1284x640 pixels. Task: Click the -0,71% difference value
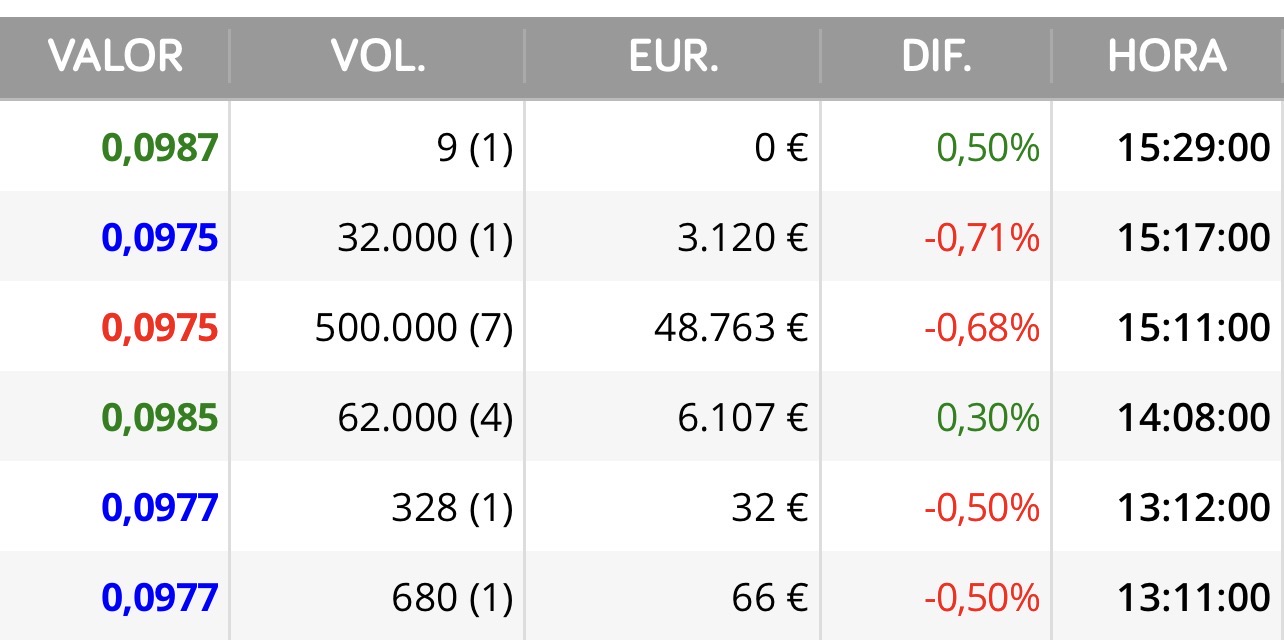[x=982, y=238]
